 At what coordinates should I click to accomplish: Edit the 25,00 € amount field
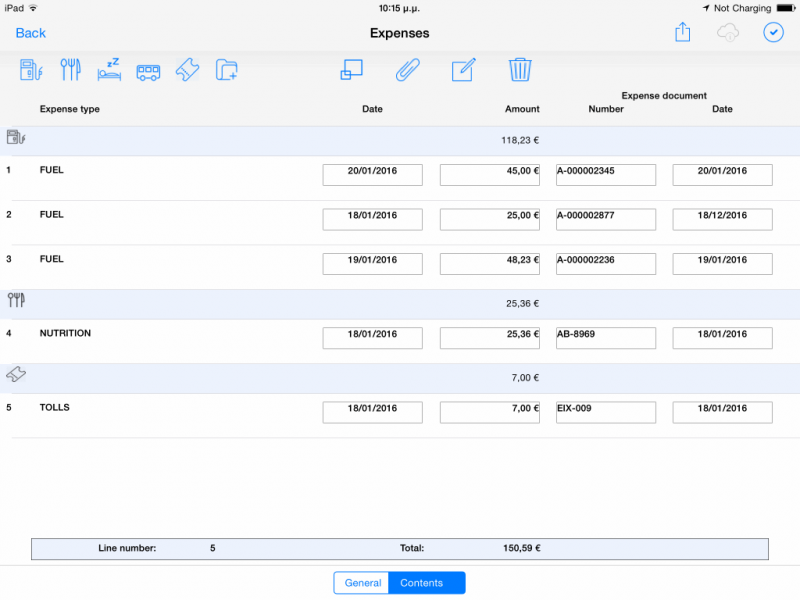click(490, 219)
